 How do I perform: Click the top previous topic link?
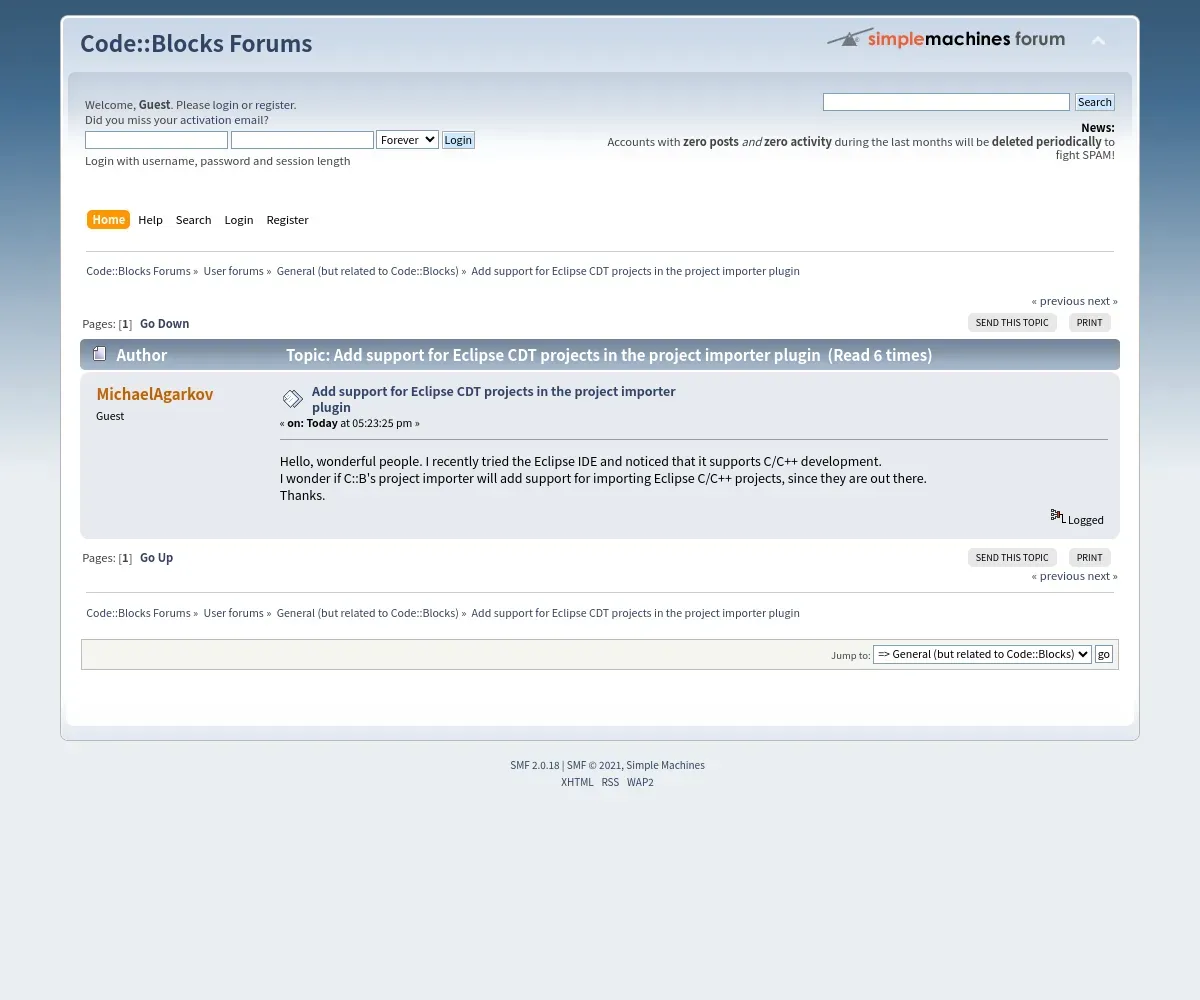1058,301
